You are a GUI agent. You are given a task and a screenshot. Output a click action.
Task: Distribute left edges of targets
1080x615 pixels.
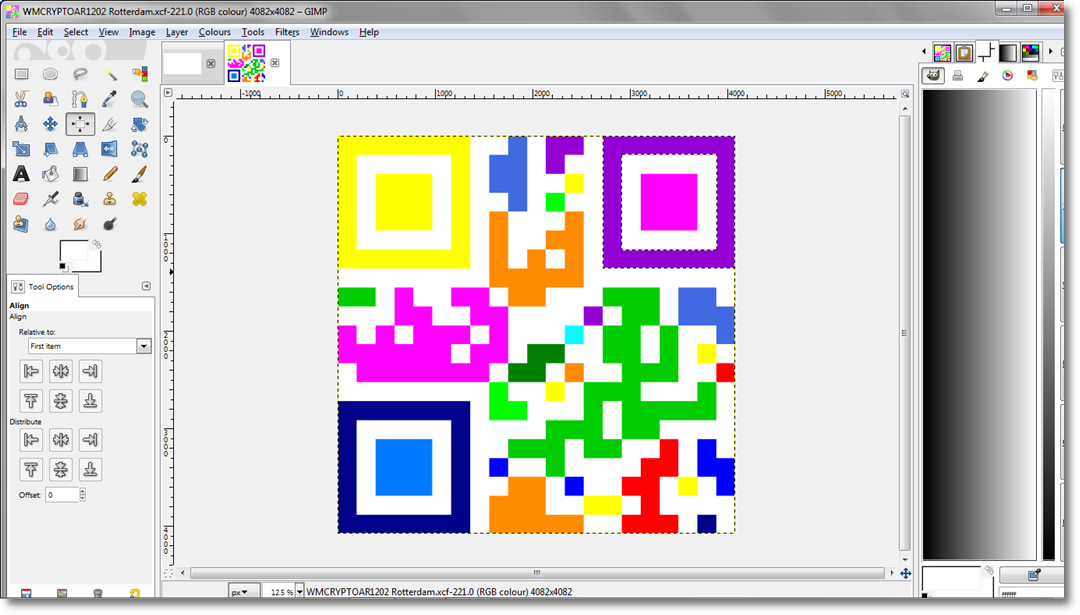[x=31, y=439]
